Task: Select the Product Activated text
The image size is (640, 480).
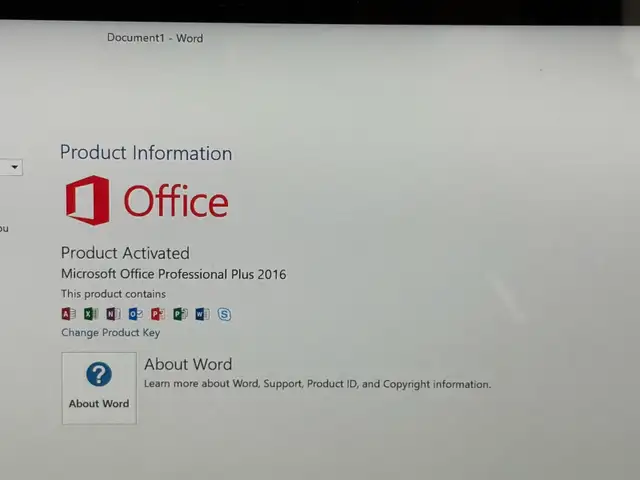Action: (125, 253)
